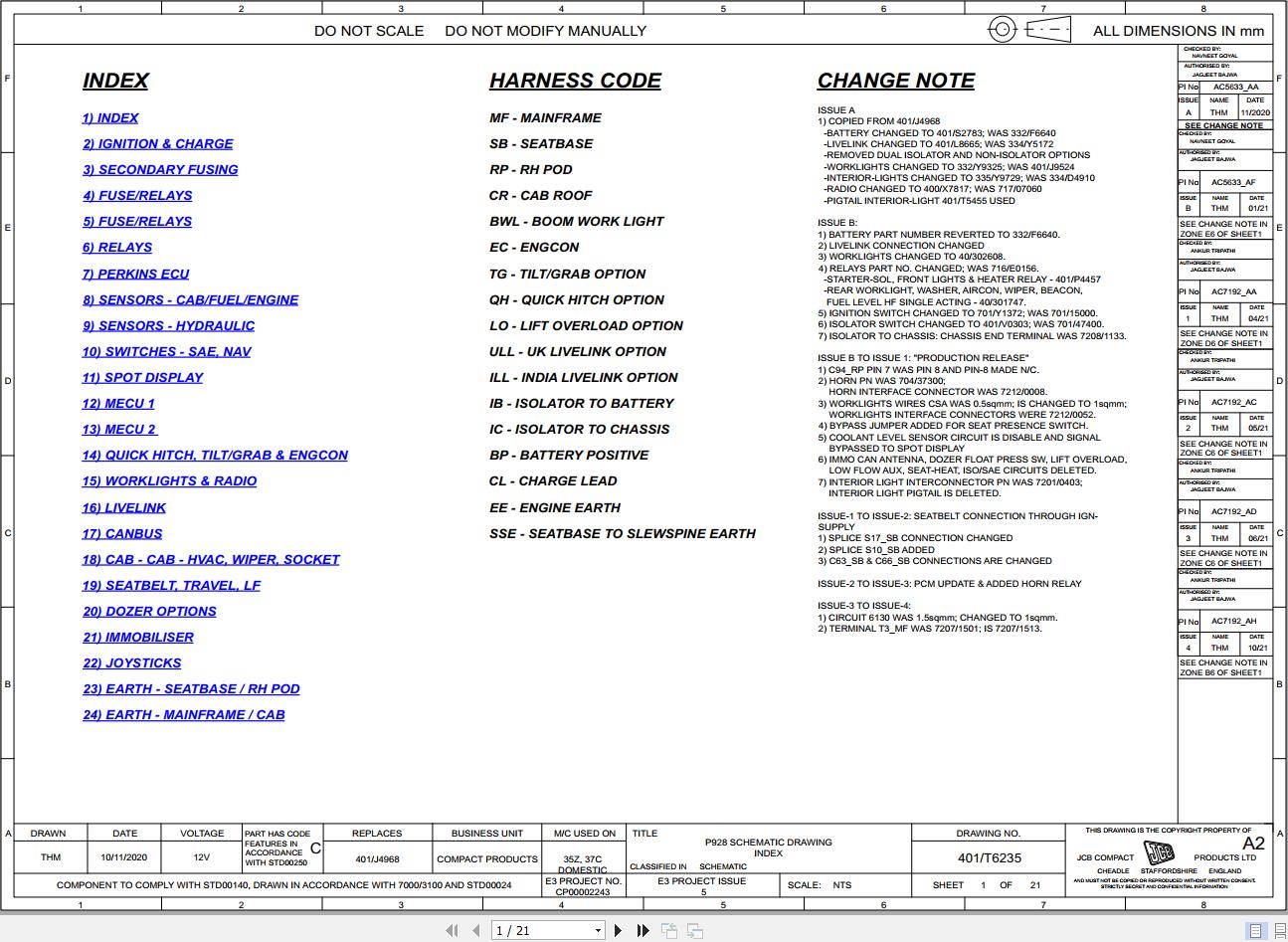Skip to the last page using the last-page icon
The height and width of the screenshot is (942, 1288).
pos(643,930)
